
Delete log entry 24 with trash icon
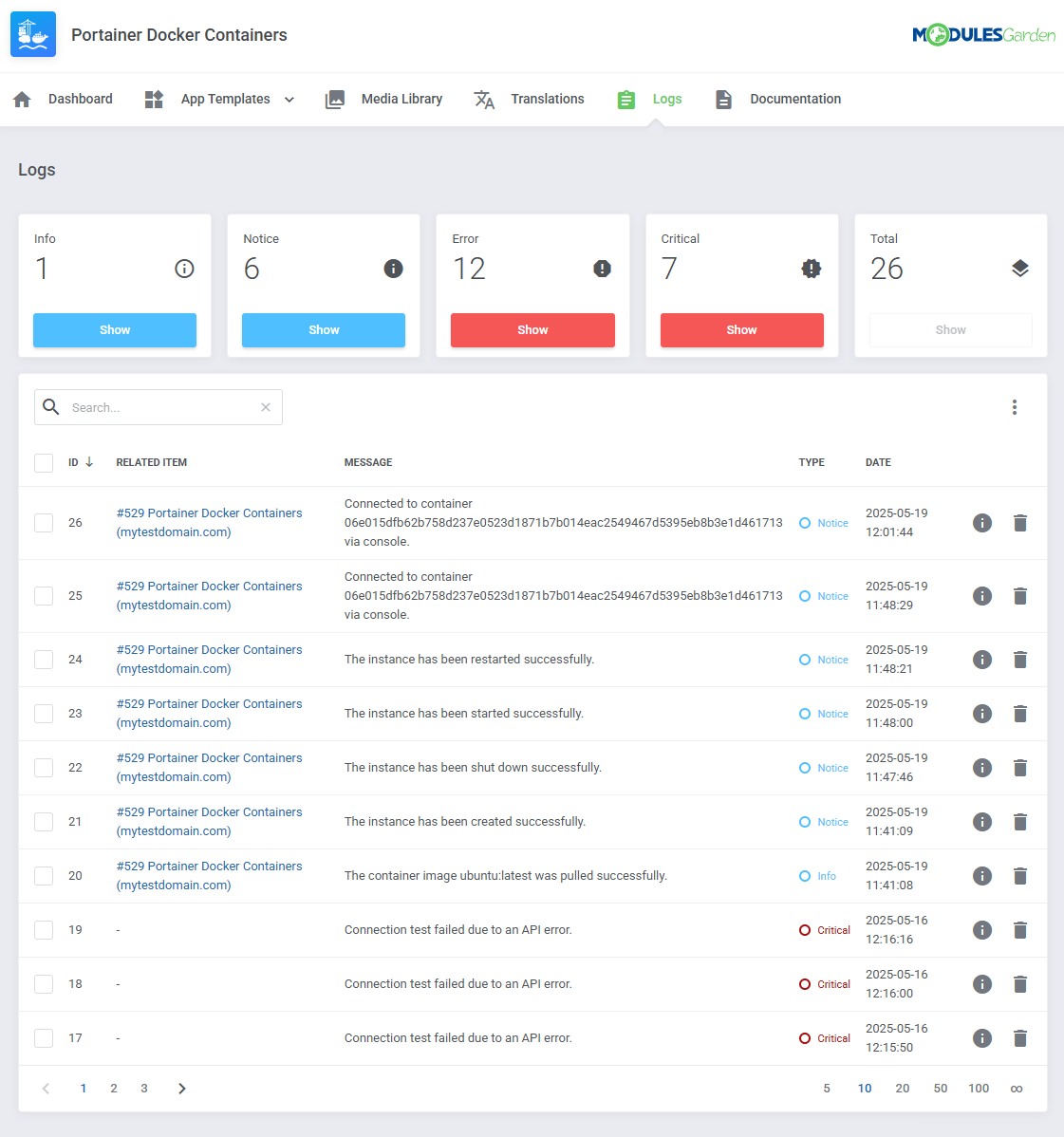(x=1019, y=660)
